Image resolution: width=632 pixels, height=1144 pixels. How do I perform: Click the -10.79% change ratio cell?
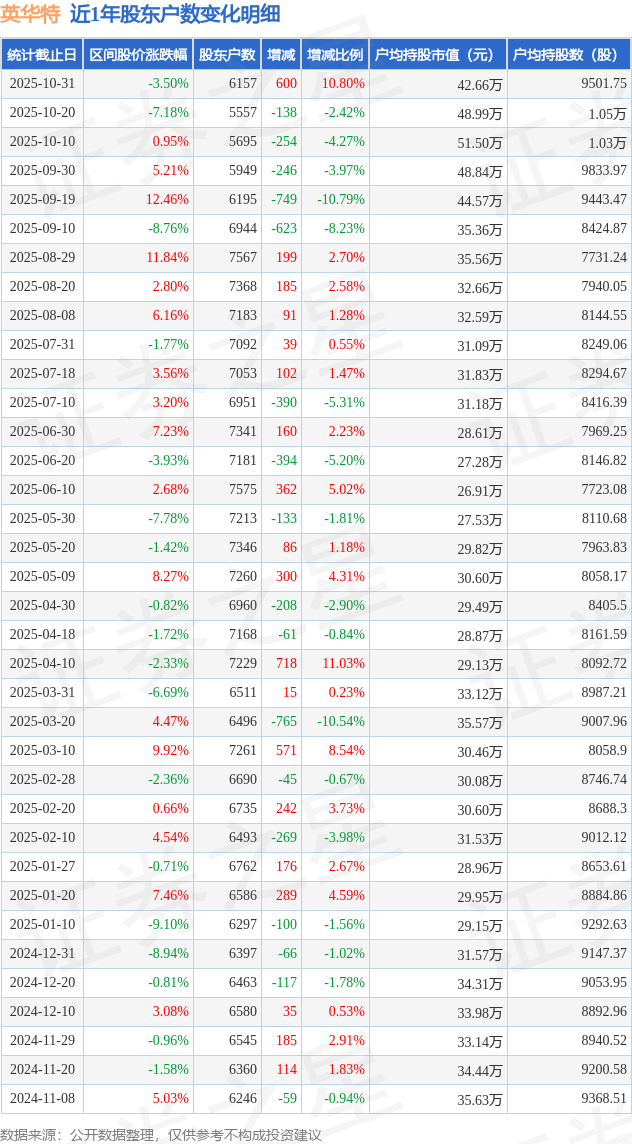(x=340, y=200)
